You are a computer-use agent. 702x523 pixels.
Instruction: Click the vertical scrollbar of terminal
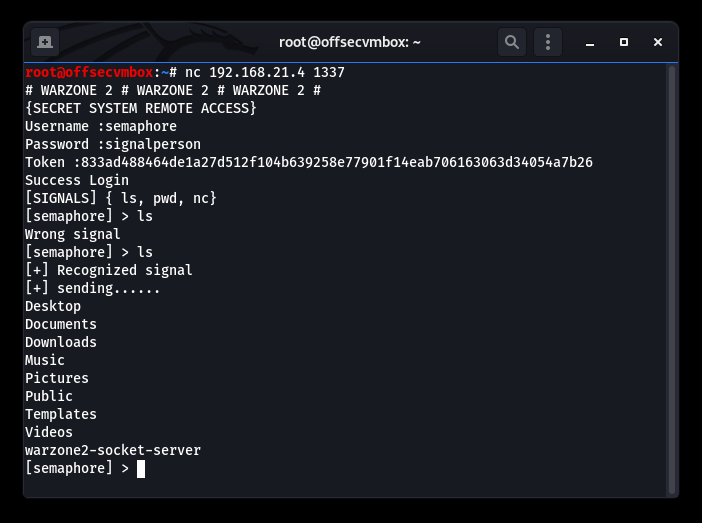tap(671, 279)
